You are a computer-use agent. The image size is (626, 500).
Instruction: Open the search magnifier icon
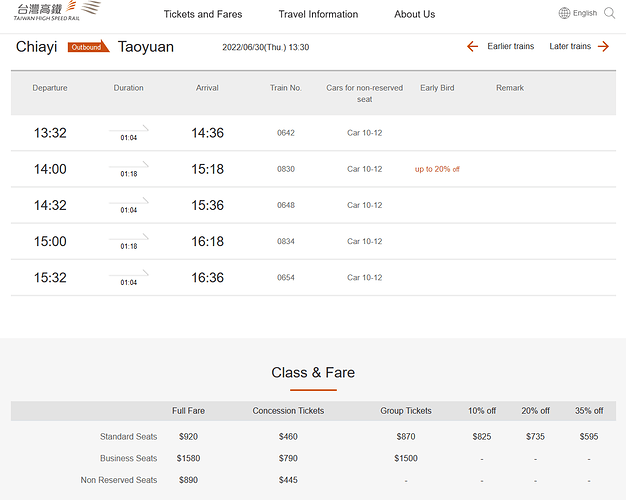click(x=609, y=13)
